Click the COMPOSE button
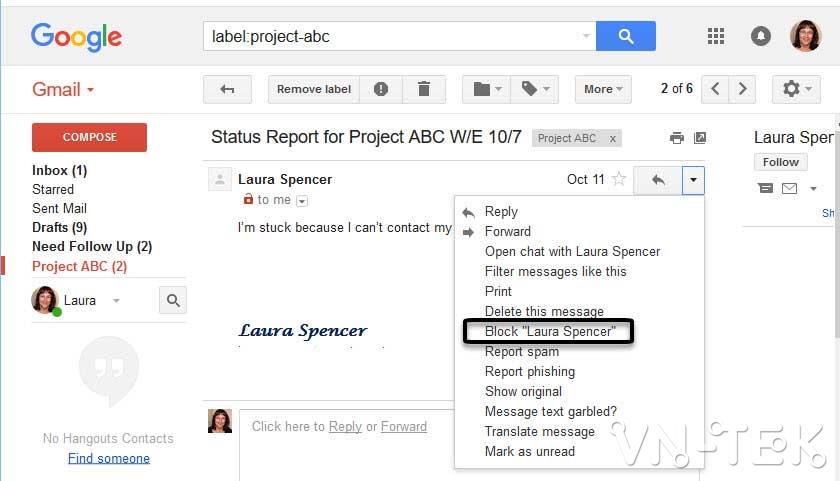Screen dimensions: 840x481 (89, 137)
